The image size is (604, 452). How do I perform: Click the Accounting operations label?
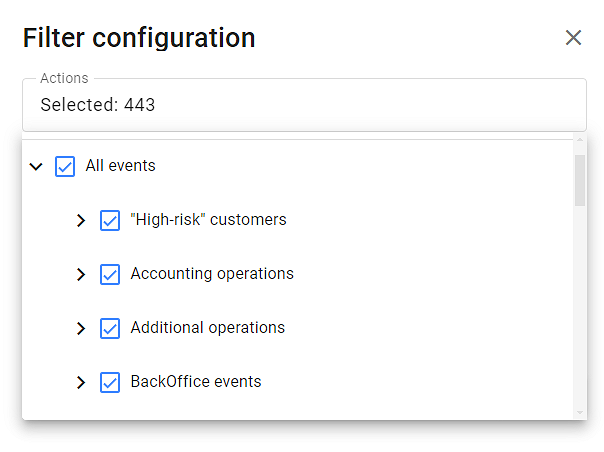point(212,274)
